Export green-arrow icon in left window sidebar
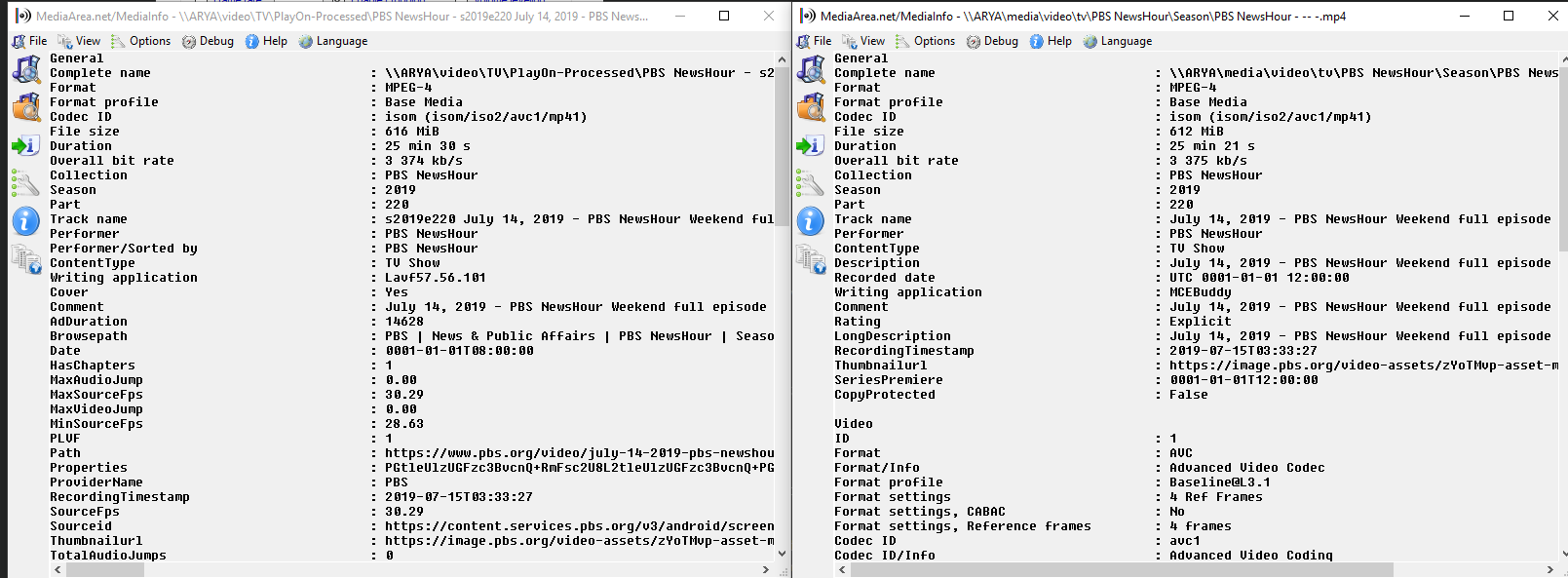This screenshot has height=578, width=1568. pos(25,145)
